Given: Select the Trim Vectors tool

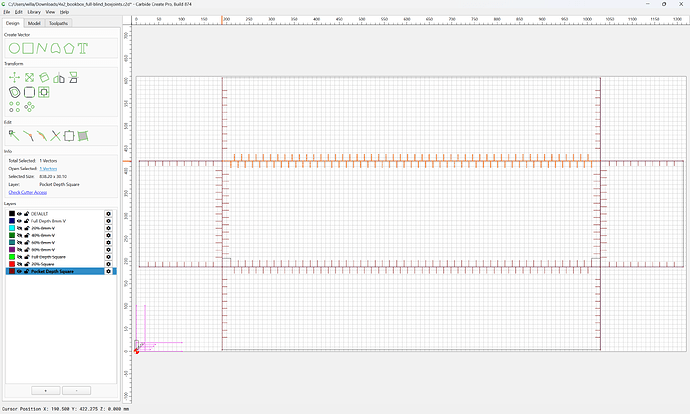Looking at the screenshot, I should pos(55,136).
